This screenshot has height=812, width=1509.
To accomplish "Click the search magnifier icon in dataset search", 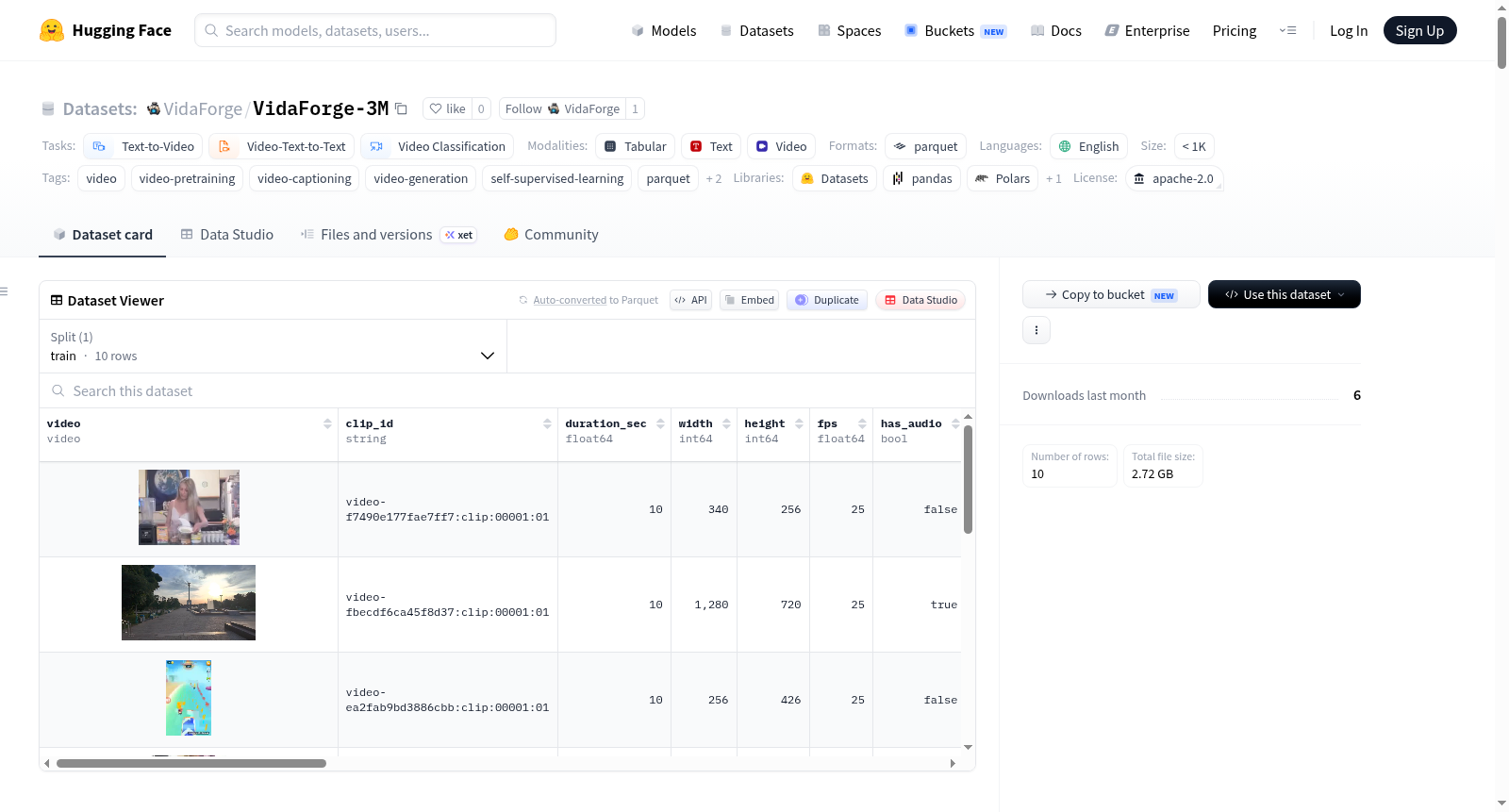I will [x=58, y=390].
